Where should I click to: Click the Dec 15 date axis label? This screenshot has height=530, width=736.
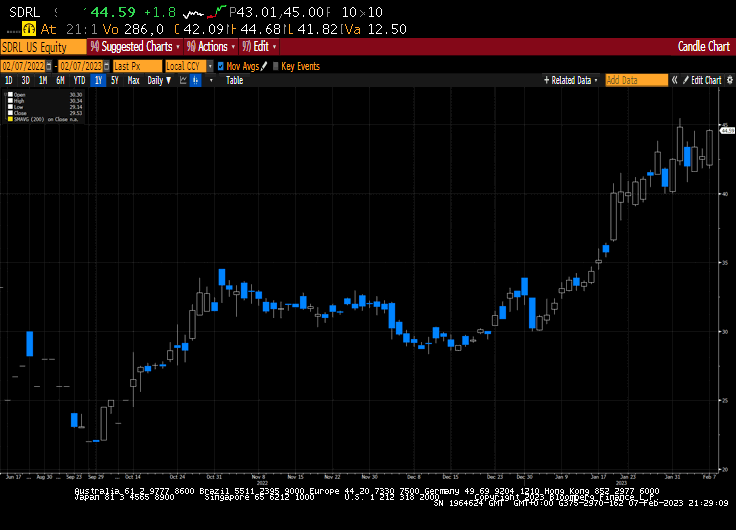[x=450, y=477]
